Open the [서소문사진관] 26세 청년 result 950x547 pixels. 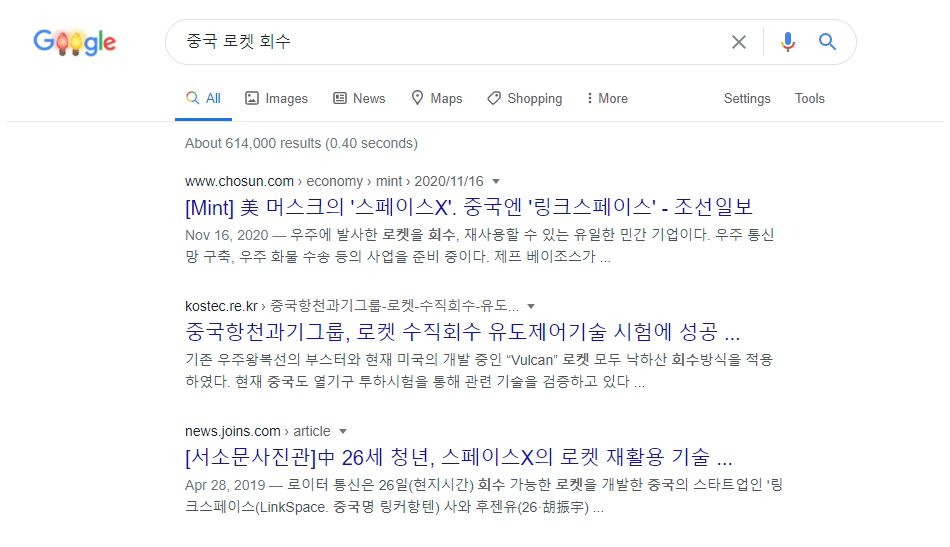tap(459, 457)
